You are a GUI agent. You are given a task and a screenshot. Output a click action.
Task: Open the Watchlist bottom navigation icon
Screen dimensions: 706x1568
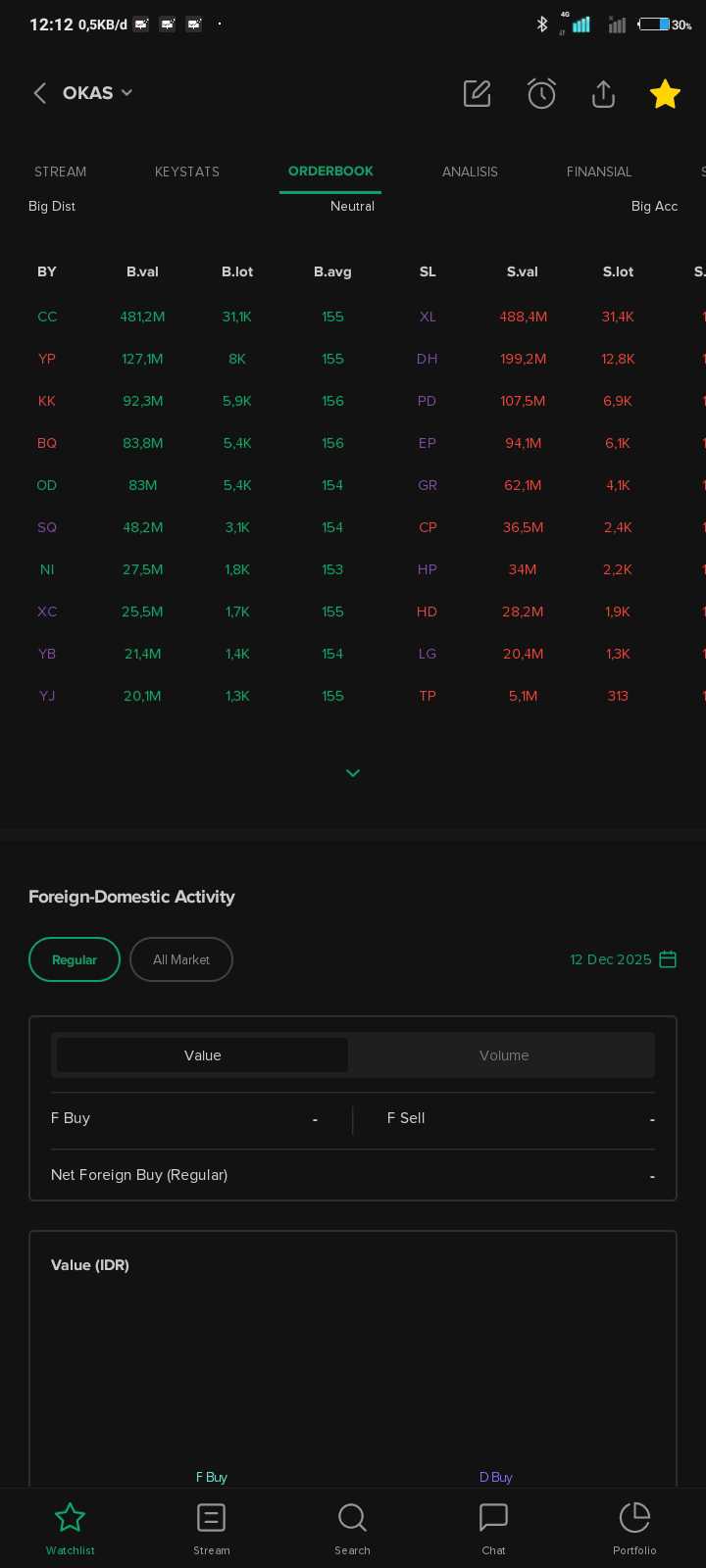tap(71, 1527)
